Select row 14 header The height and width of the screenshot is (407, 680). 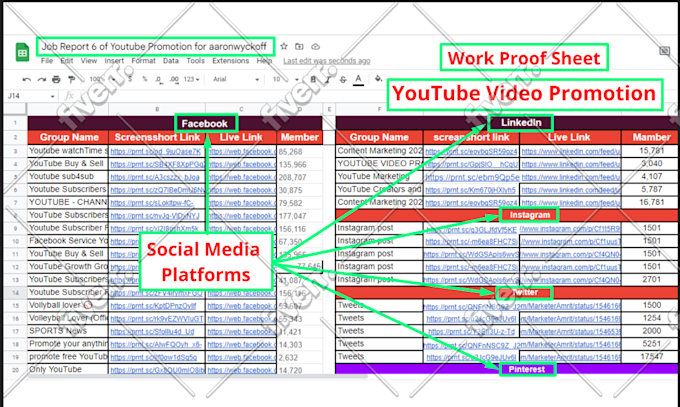[15, 293]
